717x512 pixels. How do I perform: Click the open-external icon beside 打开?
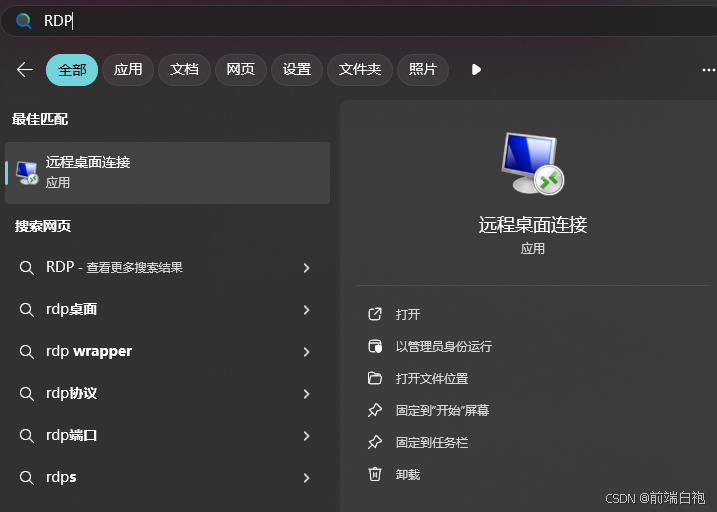point(375,314)
